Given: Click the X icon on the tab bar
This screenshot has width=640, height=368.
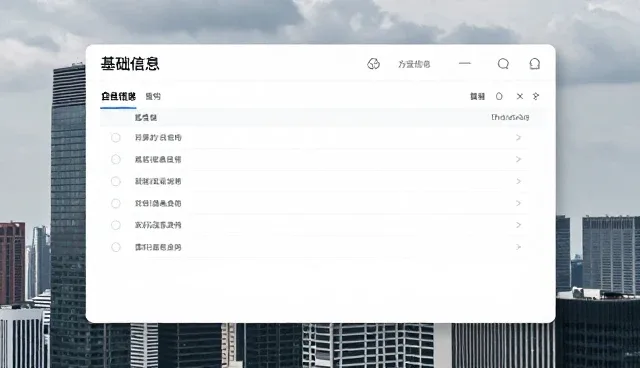Looking at the screenshot, I should [x=520, y=96].
